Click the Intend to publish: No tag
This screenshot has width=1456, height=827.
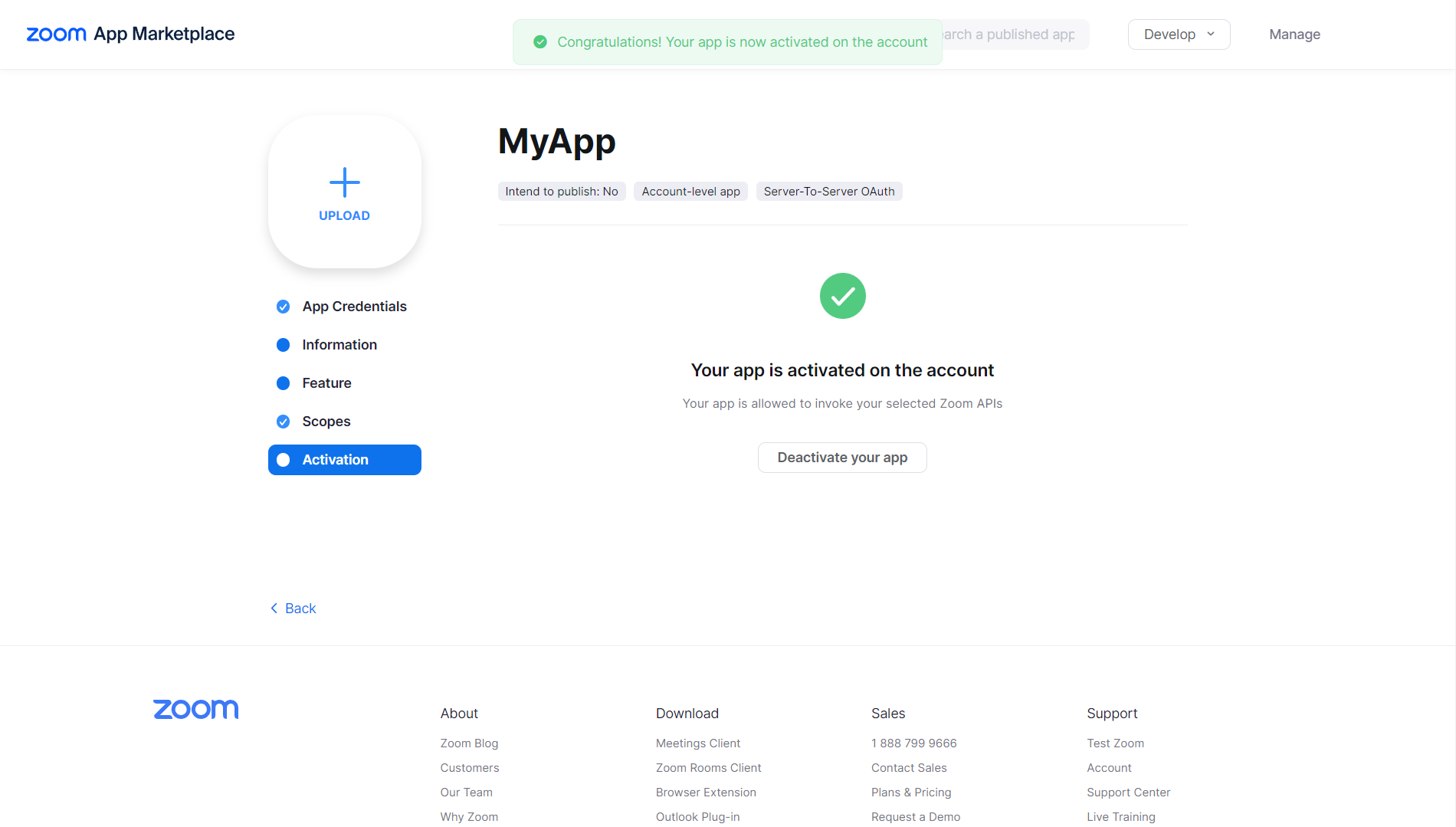pyautogui.click(x=562, y=192)
